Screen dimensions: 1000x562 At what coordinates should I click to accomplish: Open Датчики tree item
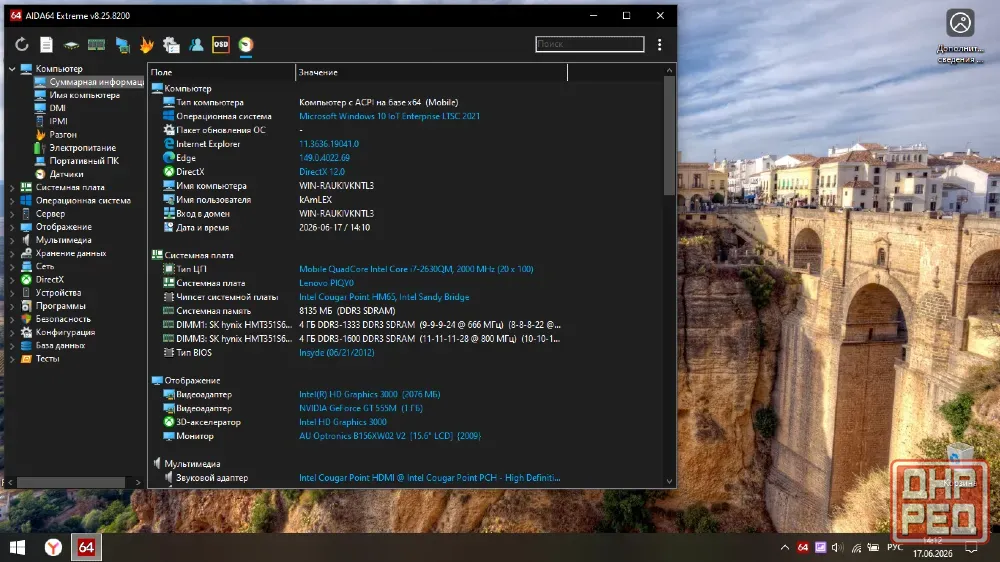pos(66,174)
